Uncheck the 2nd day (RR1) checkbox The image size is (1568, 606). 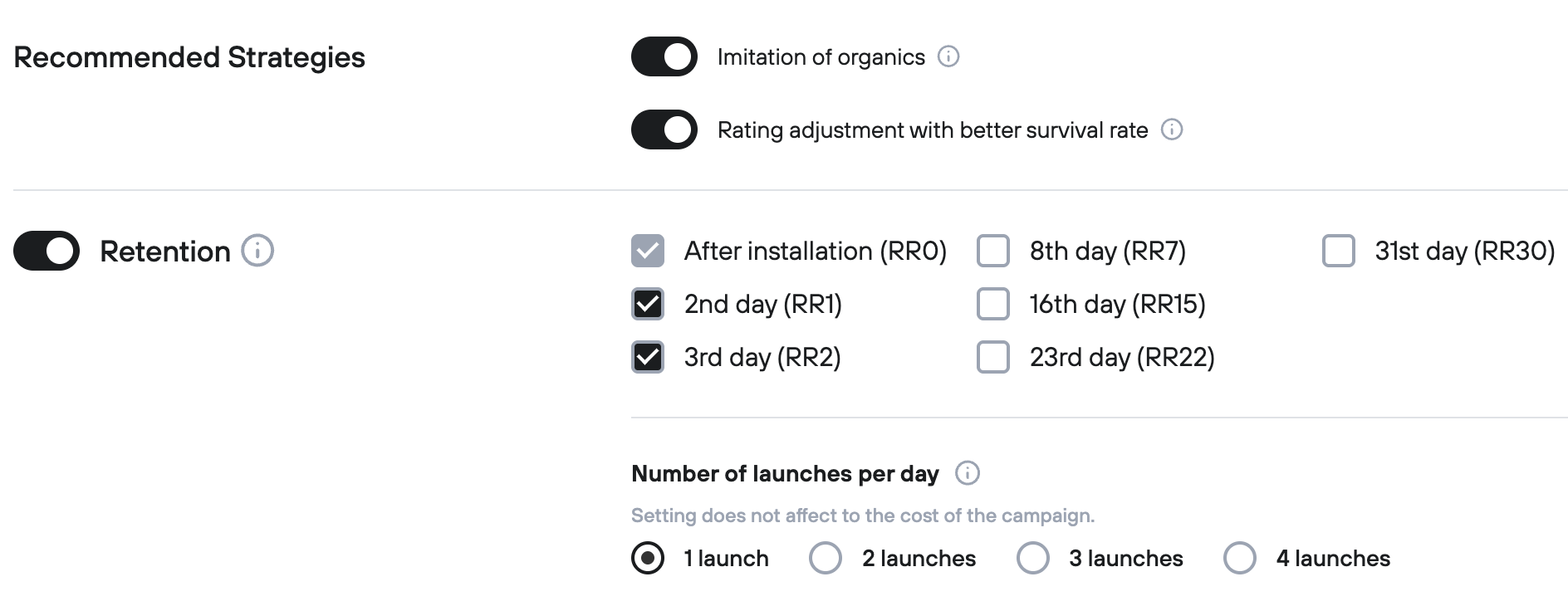click(x=648, y=304)
